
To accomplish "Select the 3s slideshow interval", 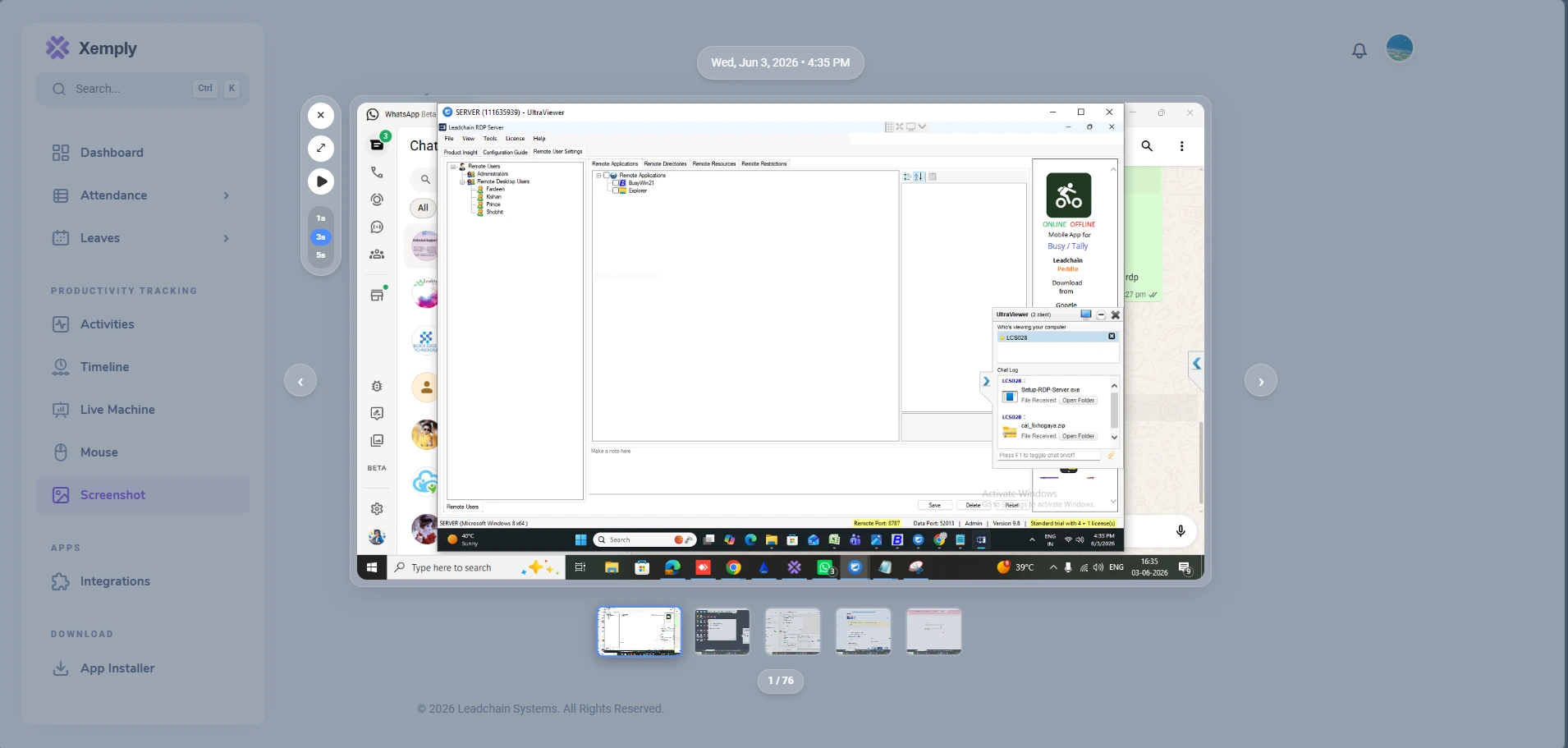I will (x=321, y=237).
